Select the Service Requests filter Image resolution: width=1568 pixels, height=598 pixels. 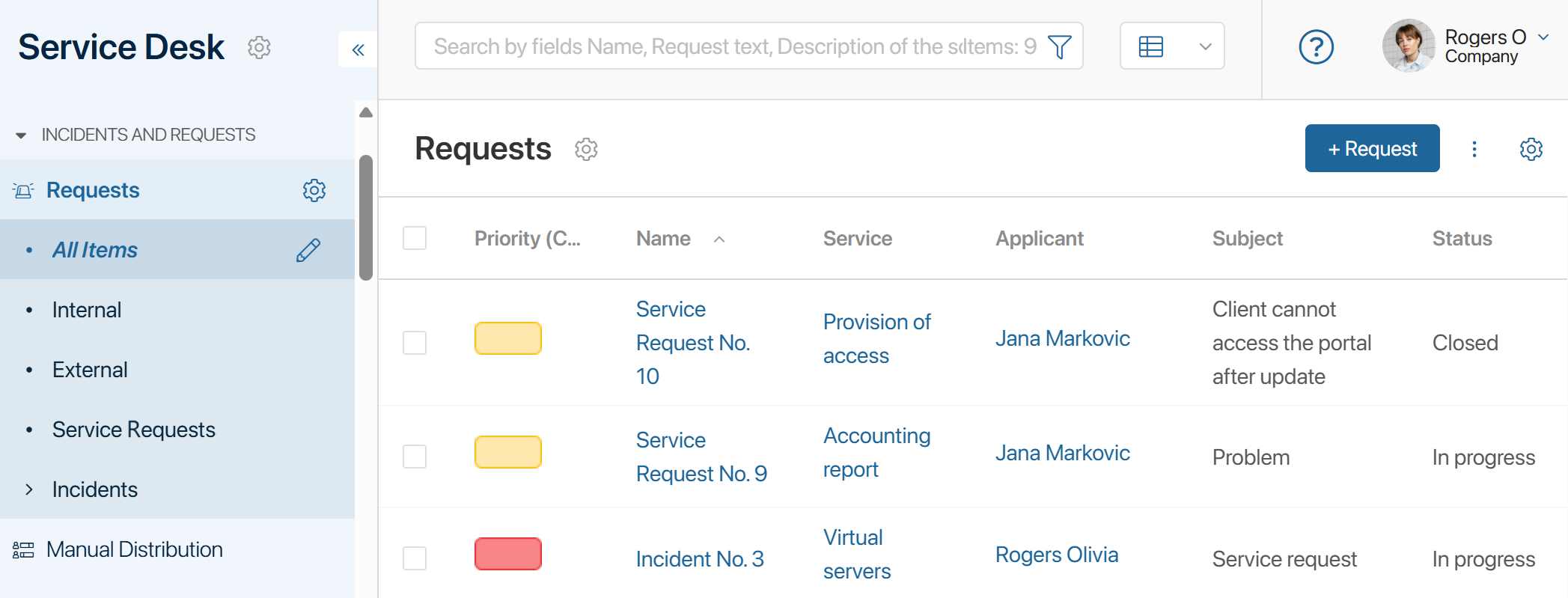[134, 430]
